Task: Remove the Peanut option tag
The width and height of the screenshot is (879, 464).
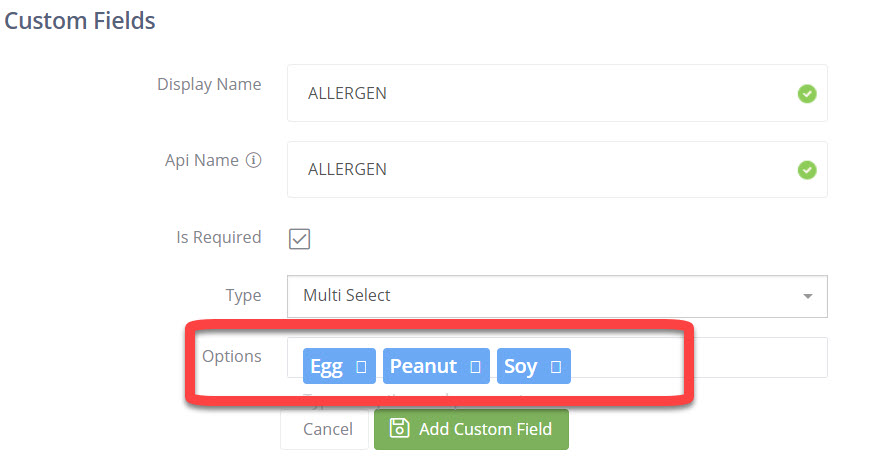Action: tap(475, 367)
